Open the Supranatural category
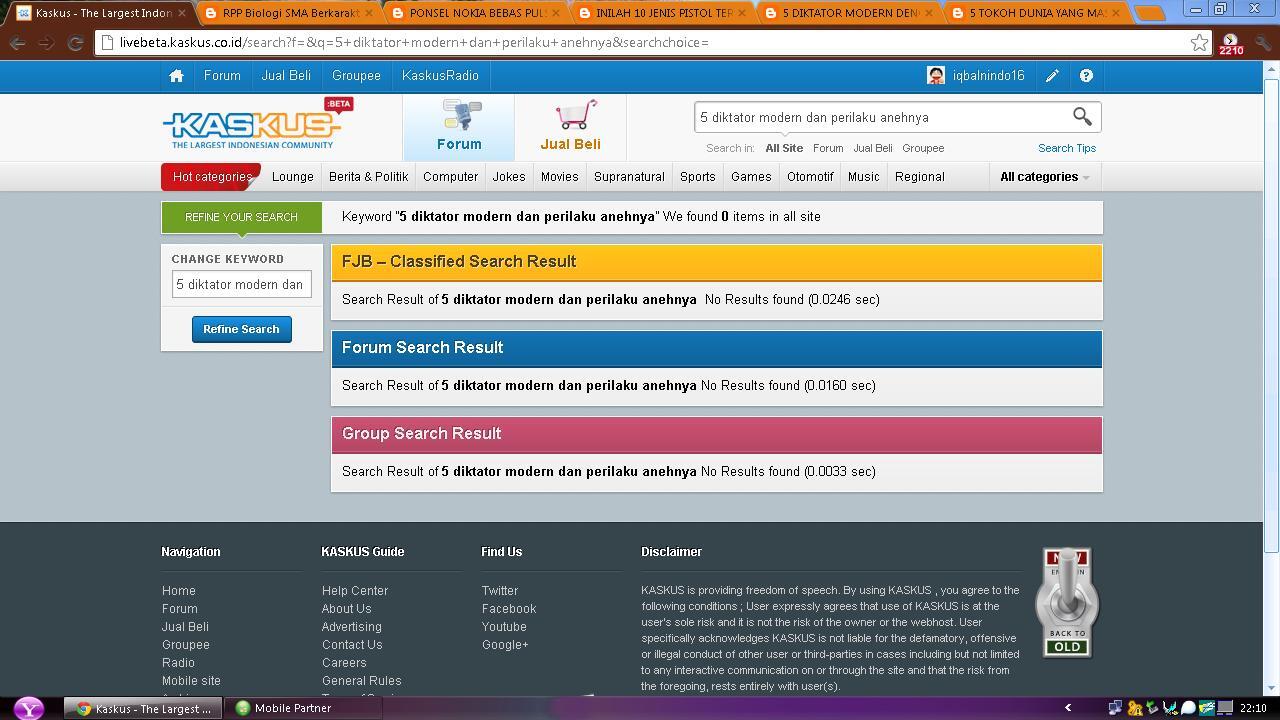Screen dimensions: 1280x720 [x=629, y=177]
